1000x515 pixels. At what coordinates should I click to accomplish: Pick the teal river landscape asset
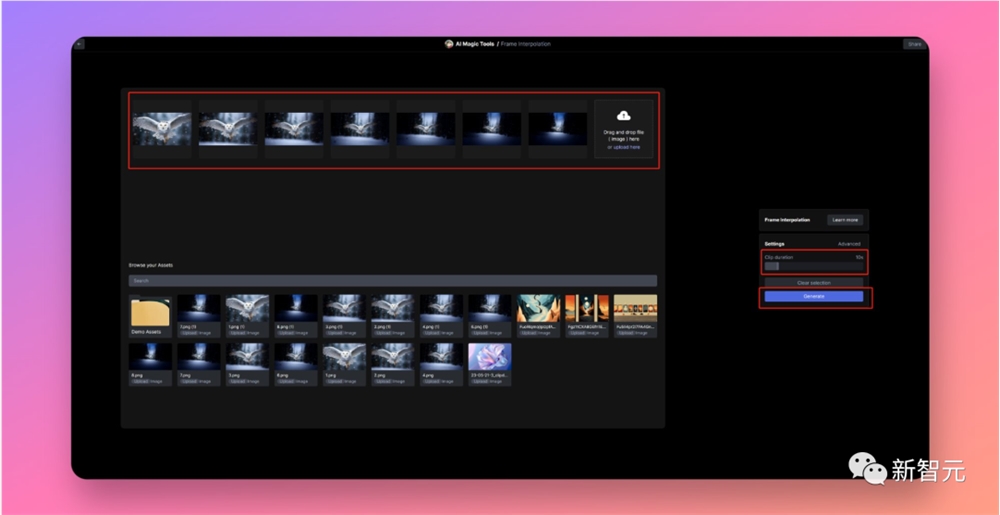click(538, 316)
